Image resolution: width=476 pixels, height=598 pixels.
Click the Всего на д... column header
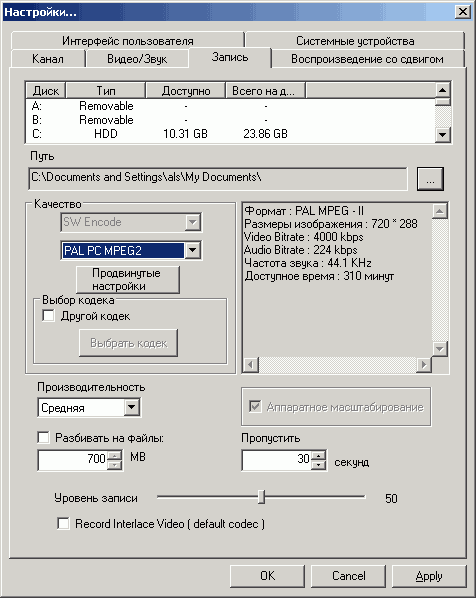click(265, 91)
